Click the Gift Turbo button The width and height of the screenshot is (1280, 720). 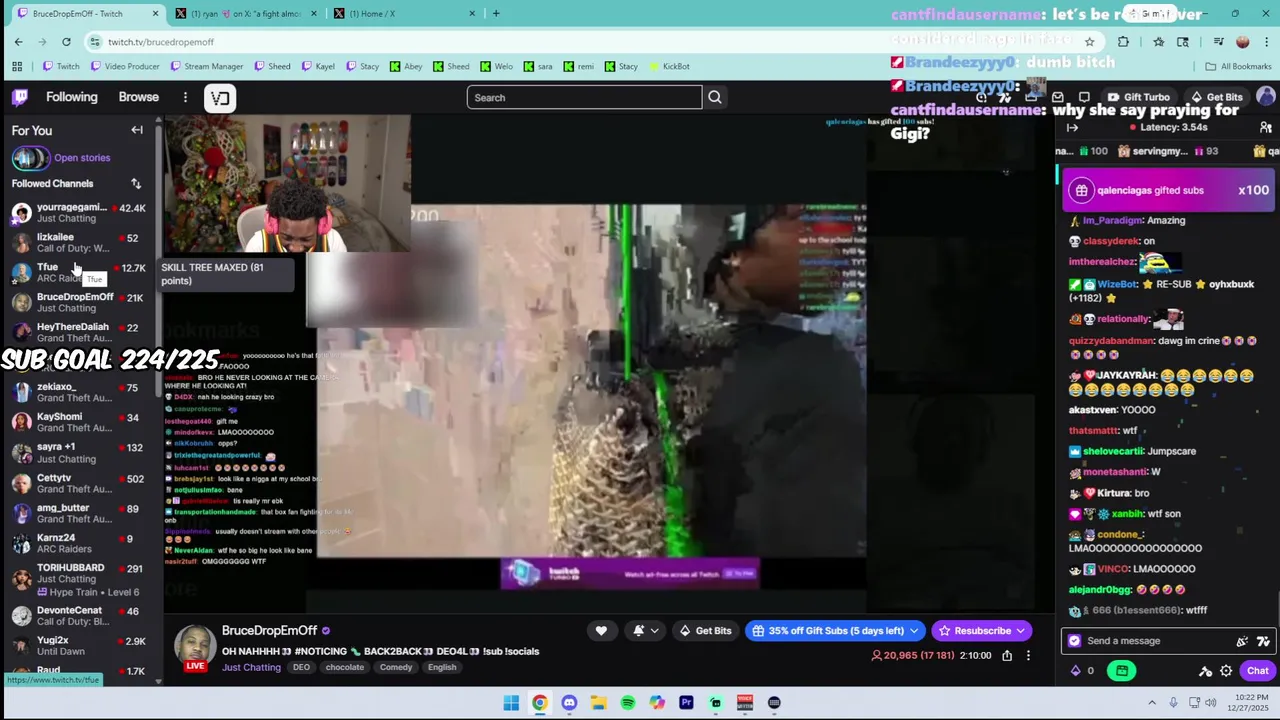click(x=1138, y=97)
